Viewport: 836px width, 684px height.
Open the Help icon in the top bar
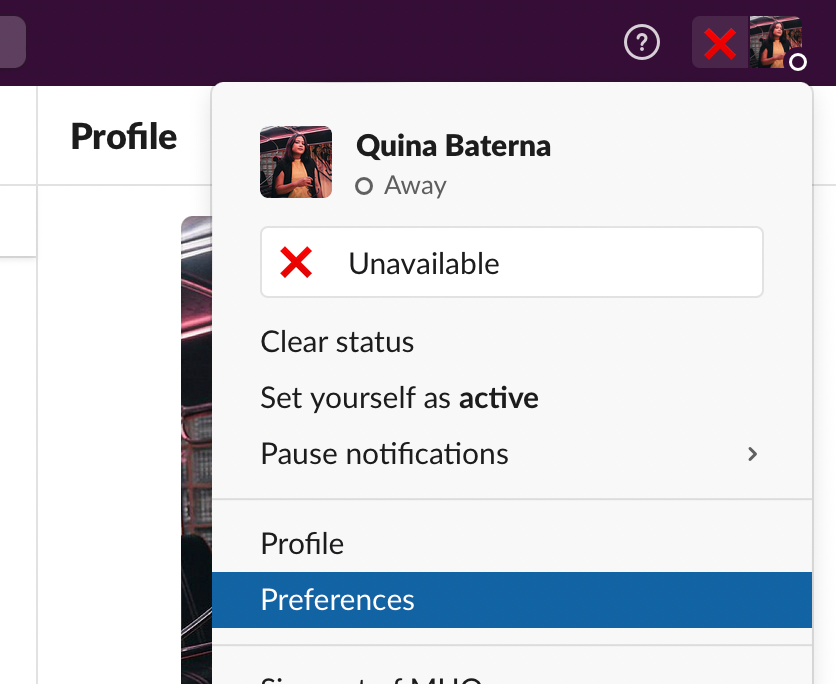(642, 43)
